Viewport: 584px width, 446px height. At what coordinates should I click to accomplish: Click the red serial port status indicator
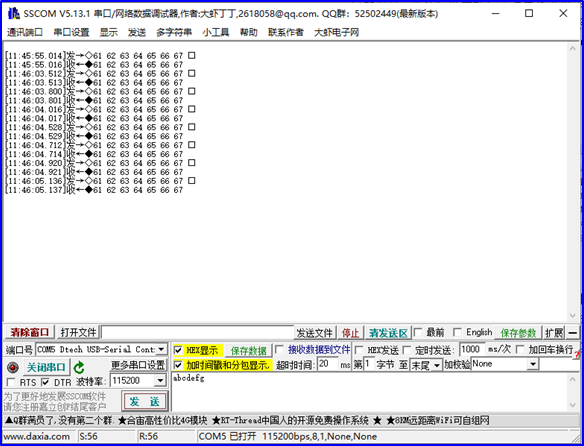[13, 368]
